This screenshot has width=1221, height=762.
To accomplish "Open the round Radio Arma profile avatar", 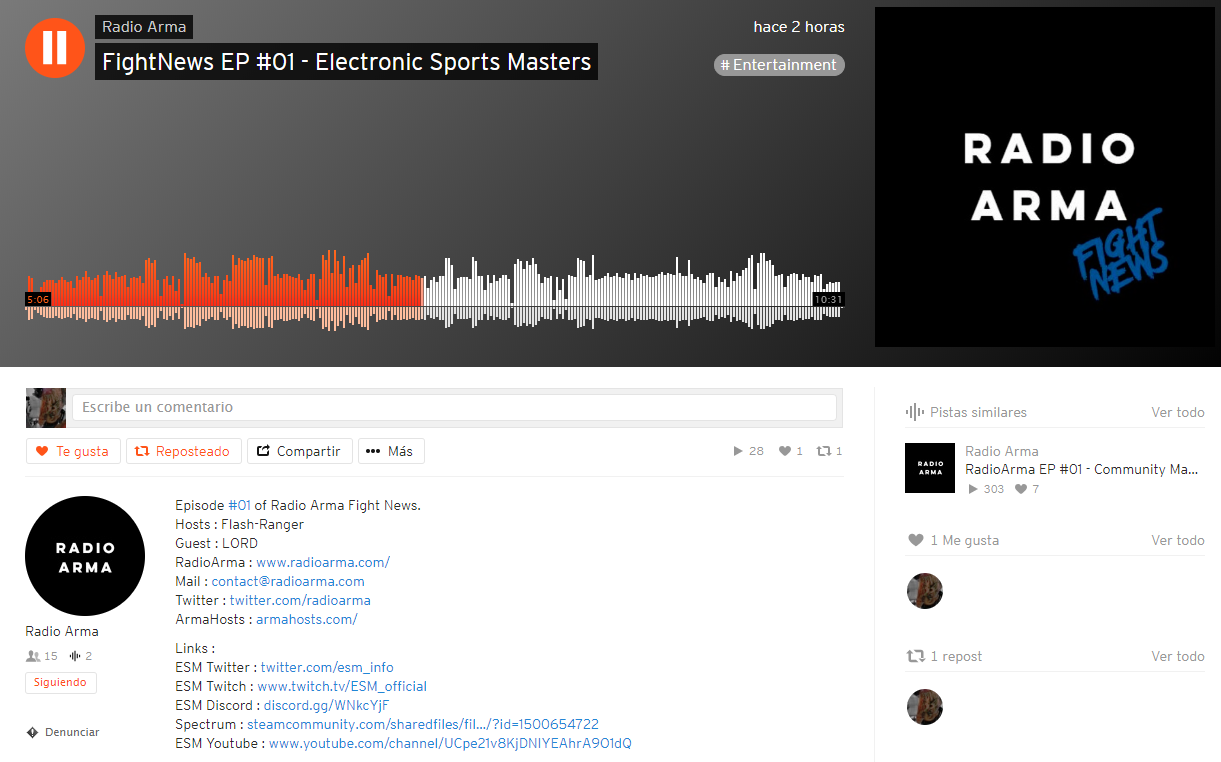I will tap(85, 556).
